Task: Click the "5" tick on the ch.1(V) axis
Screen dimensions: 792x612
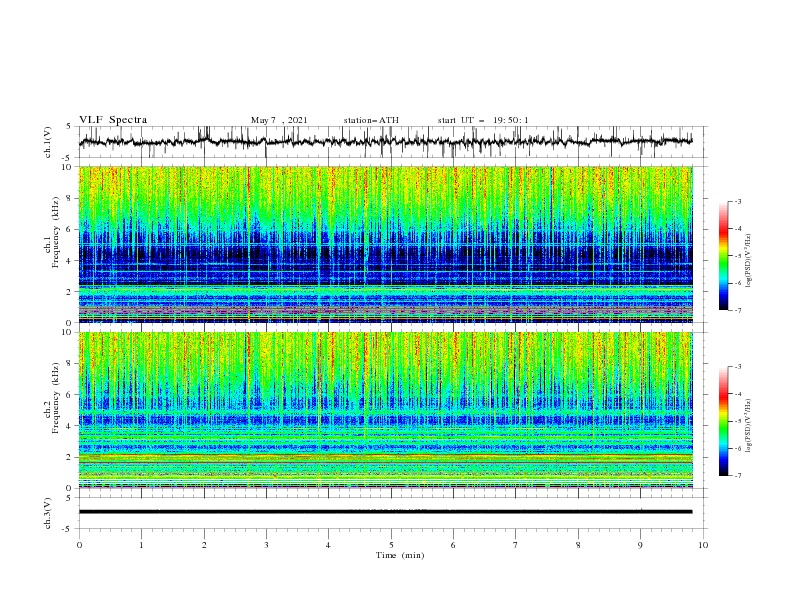Action: [69, 126]
